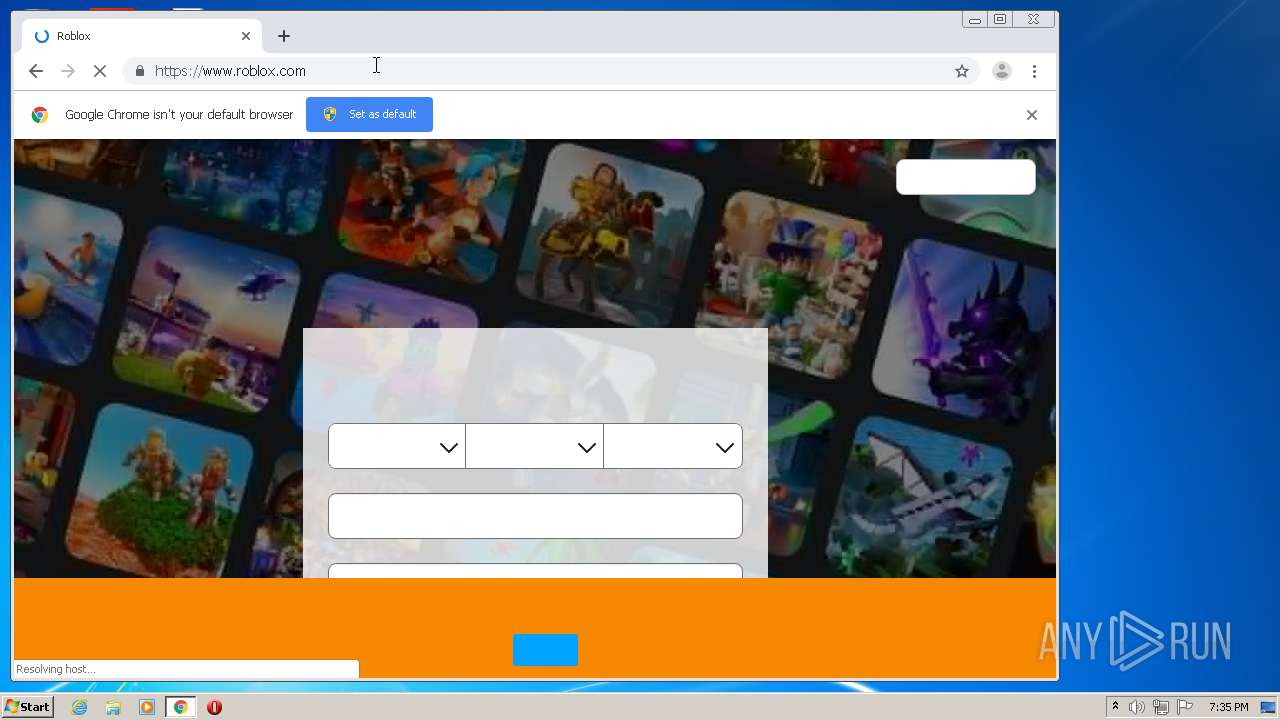This screenshot has height=720, width=1280.
Task: Open the clock showing 7:35 PM
Action: (1228, 707)
